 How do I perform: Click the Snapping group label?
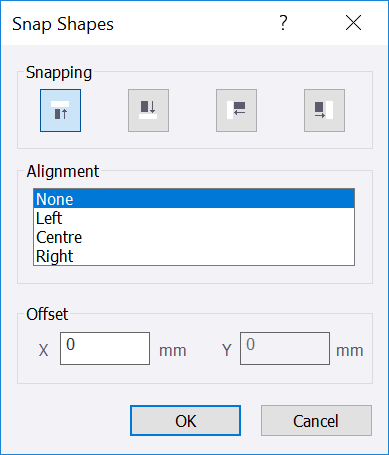(59, 72)
